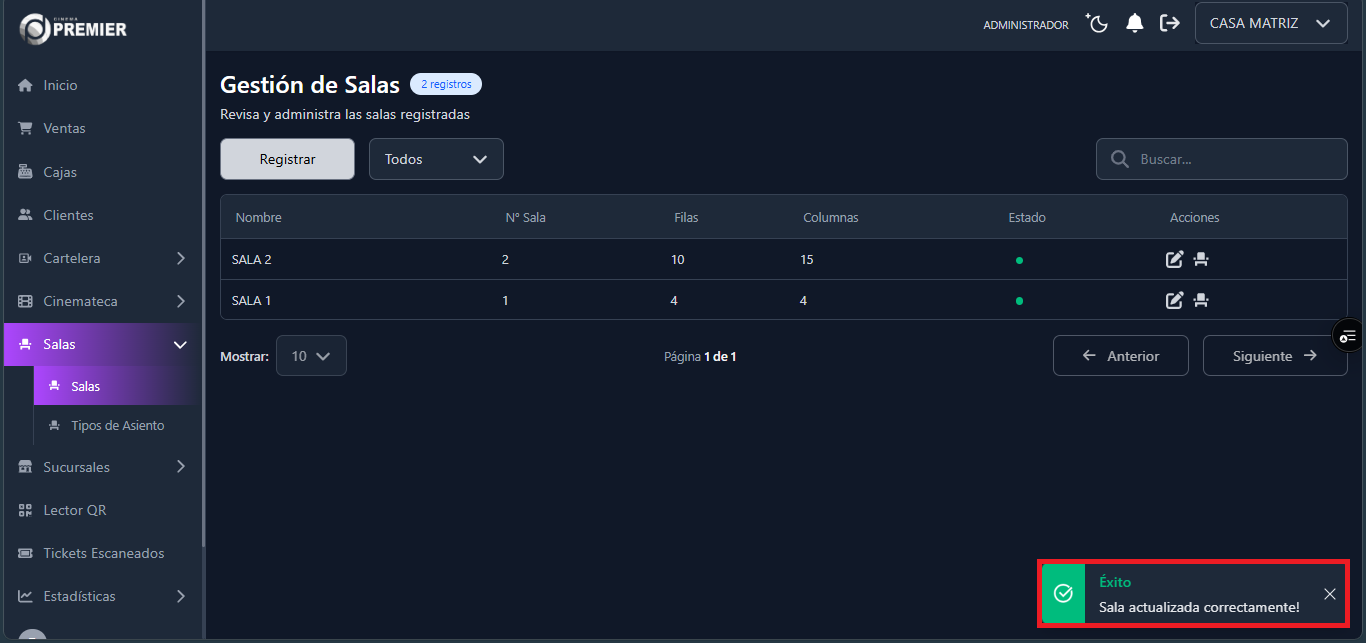Image resolution: width=1366 pixels, height=643 pixels.
Task: Toggle dark mode moon icon
Action: pos(1098,23)
